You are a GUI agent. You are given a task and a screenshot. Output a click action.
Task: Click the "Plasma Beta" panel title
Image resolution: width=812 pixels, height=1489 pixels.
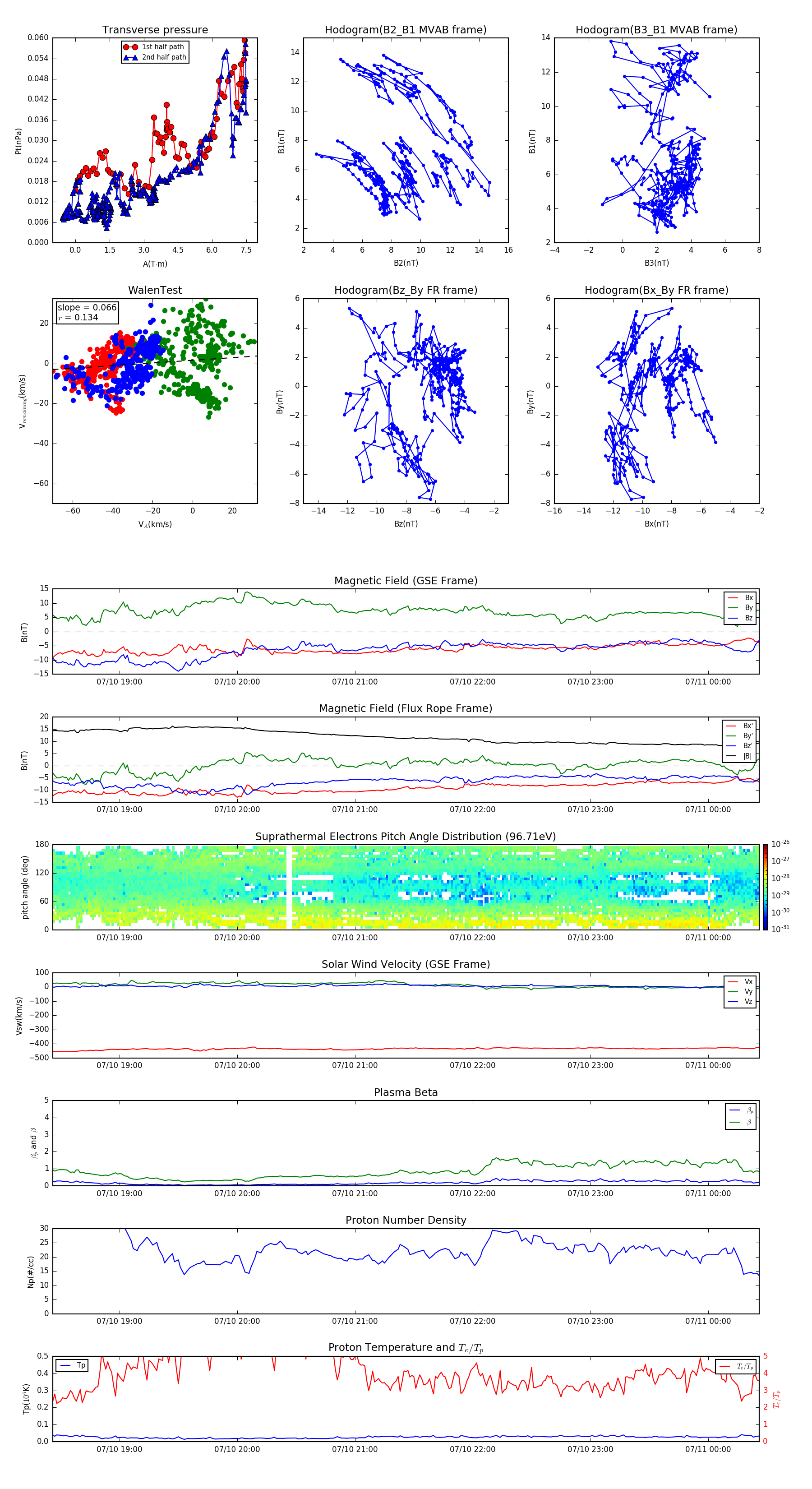(x=406, y=1092)
